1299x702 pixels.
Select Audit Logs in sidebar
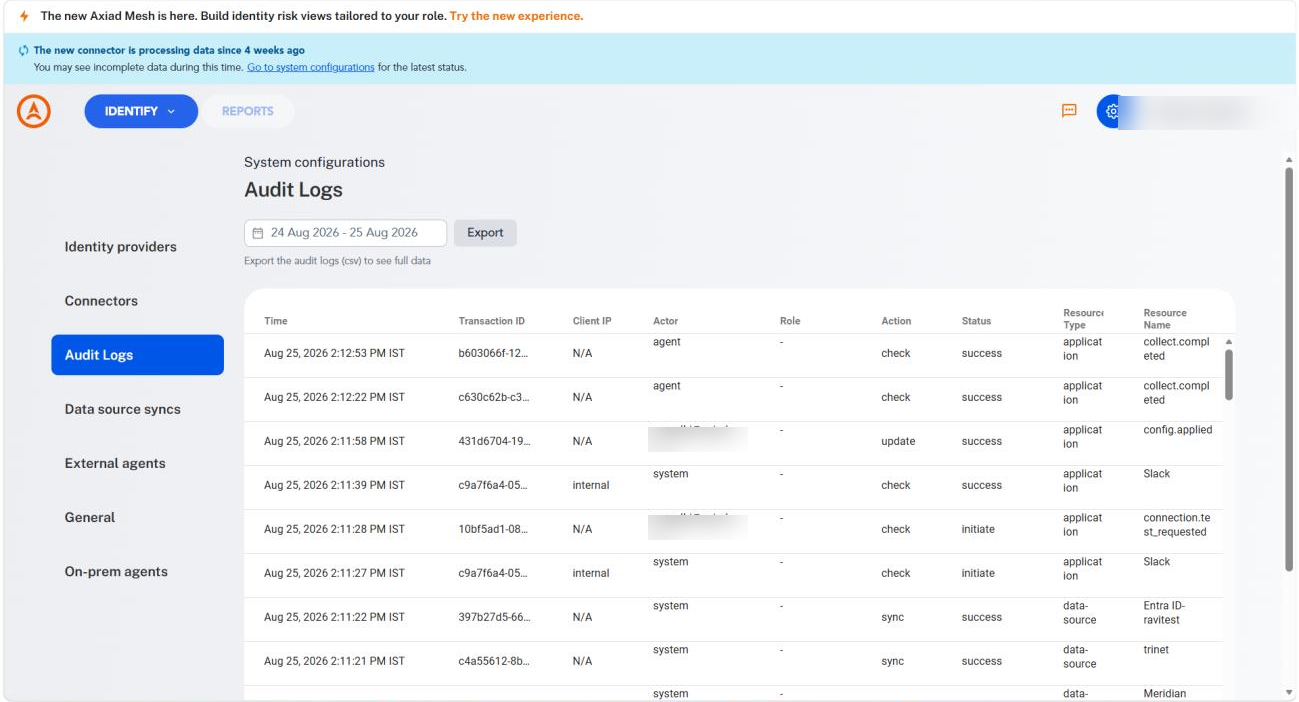point(138,355)
